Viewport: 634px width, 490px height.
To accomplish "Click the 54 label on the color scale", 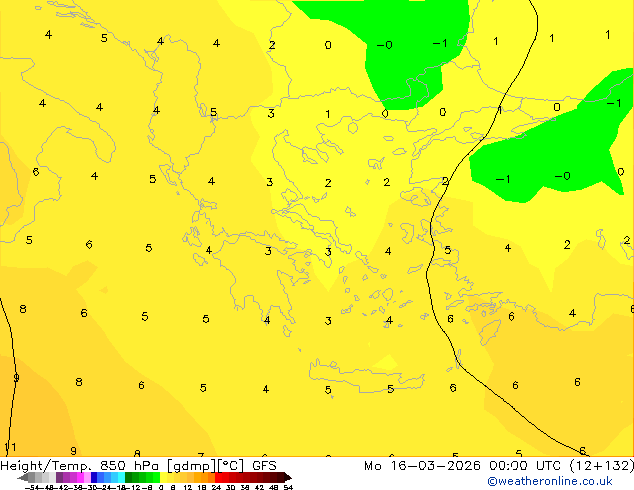I will click(x=288, y=487).
